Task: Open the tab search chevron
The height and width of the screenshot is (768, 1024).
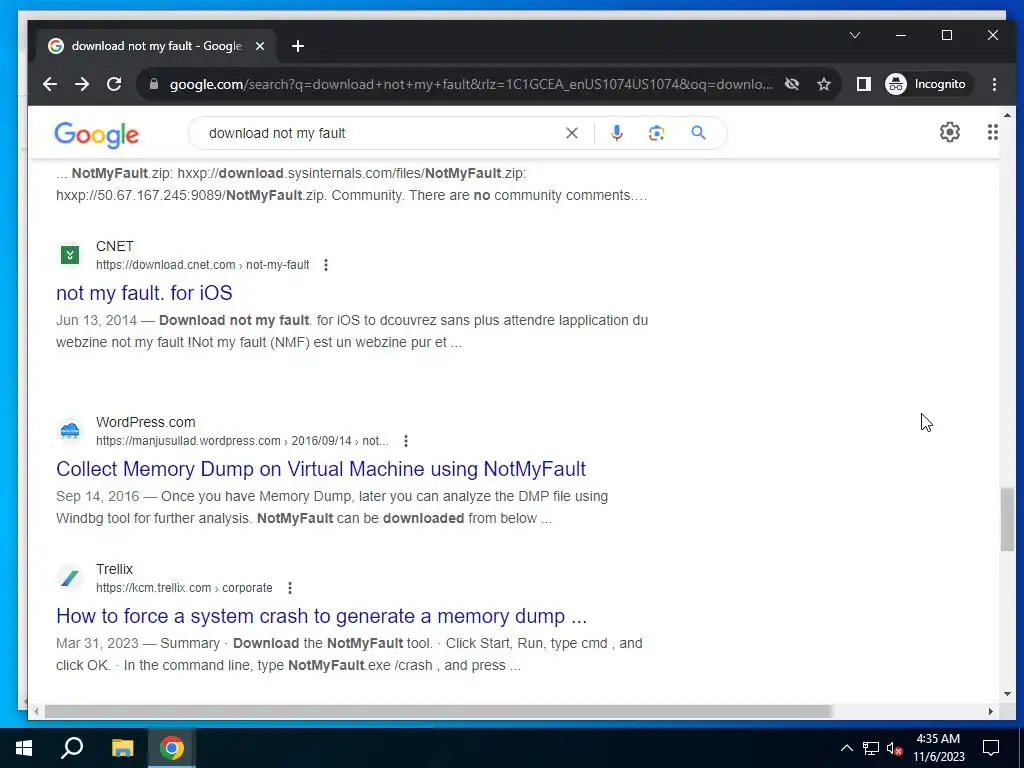Action: click(854, 35)
